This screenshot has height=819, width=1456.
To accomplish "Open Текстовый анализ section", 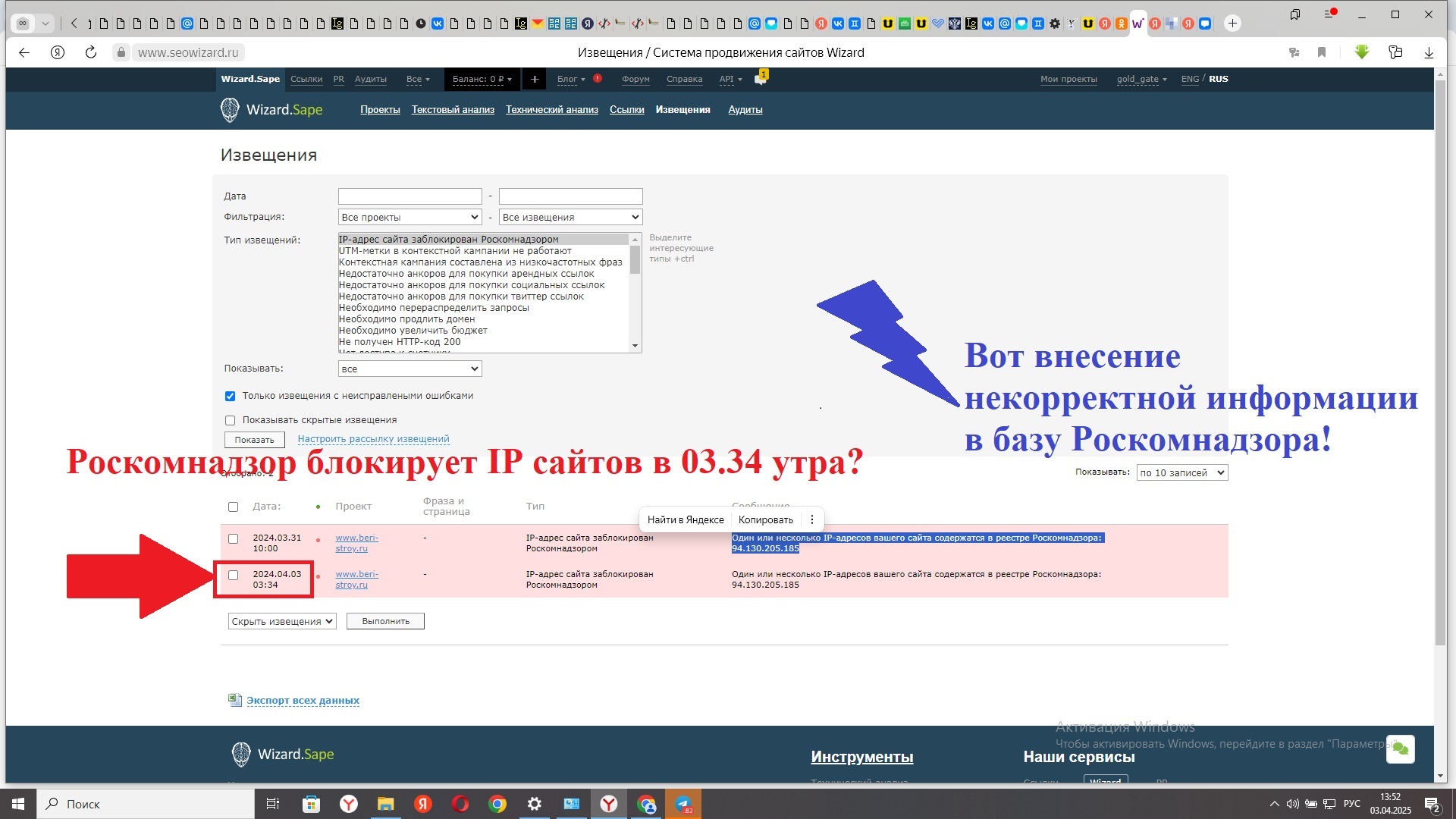I will pos(453,110).
